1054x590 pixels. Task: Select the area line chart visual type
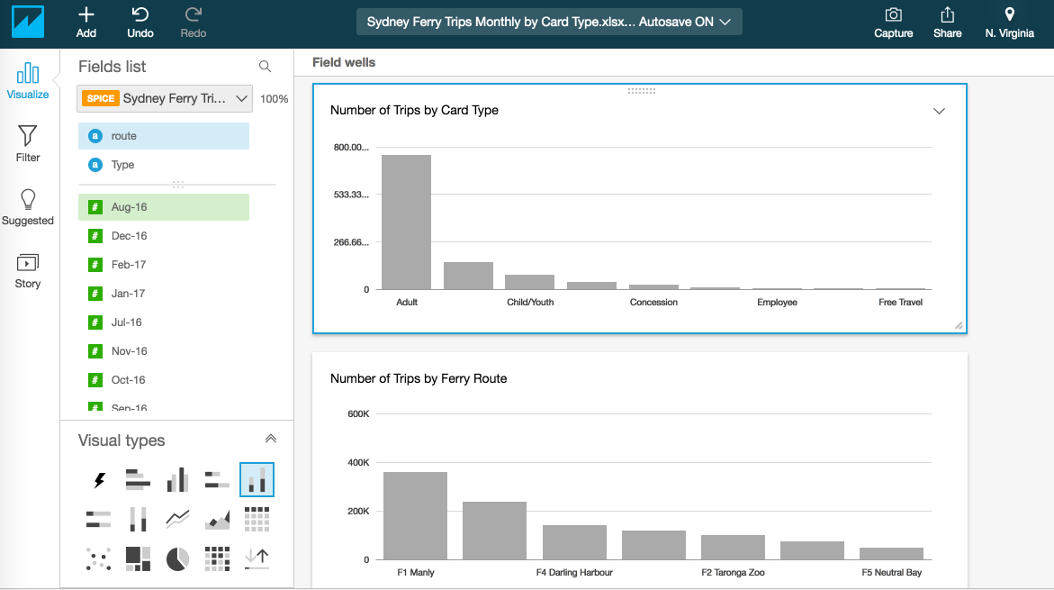(217, 519)
